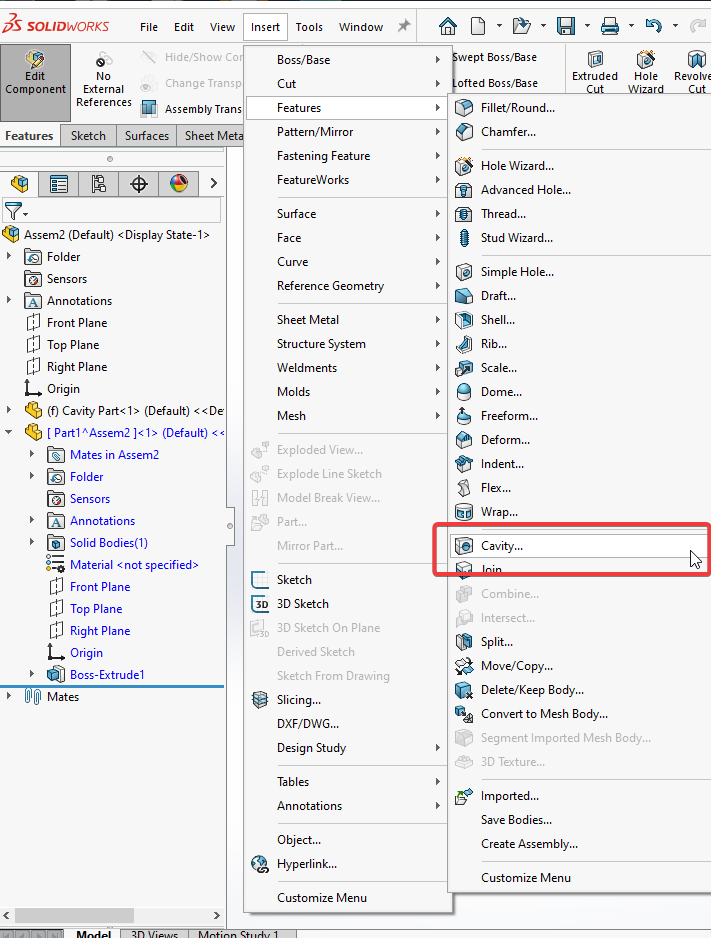Open the FeatureManager design tree tab
The image size is (711, 938).
20,184
